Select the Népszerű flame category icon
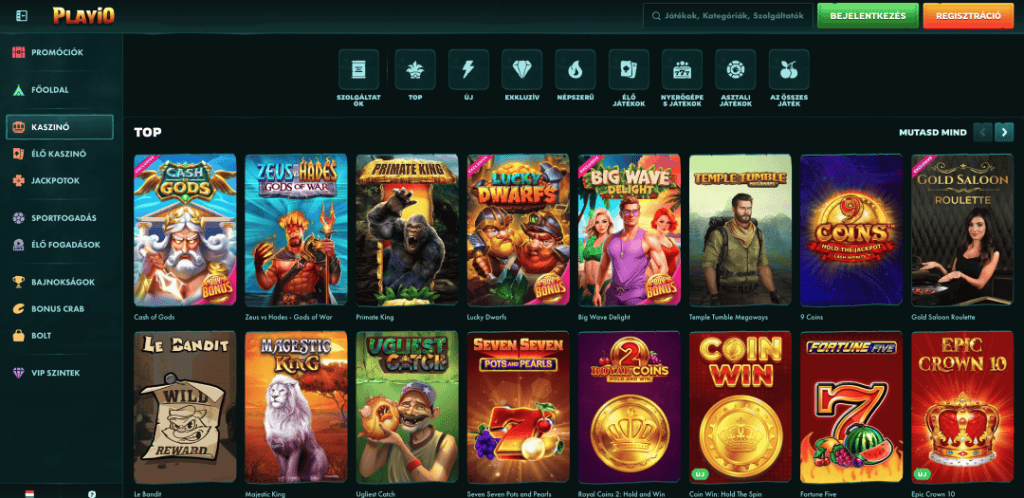Screen dimensions: 1024x498 575,69
